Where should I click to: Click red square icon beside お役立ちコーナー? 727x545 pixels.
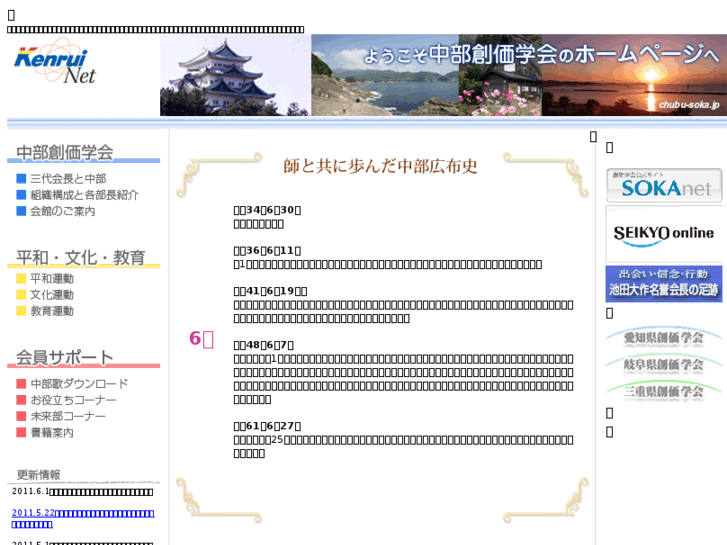[21, 400]
